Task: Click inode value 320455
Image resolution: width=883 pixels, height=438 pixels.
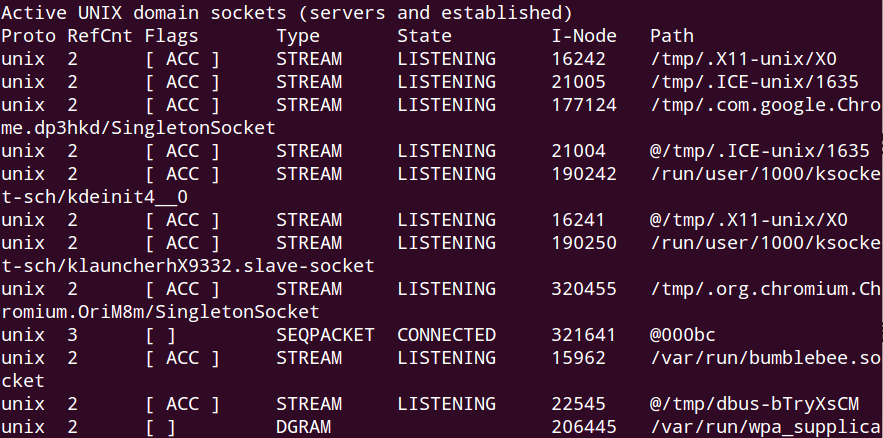Action: (584, 289)
